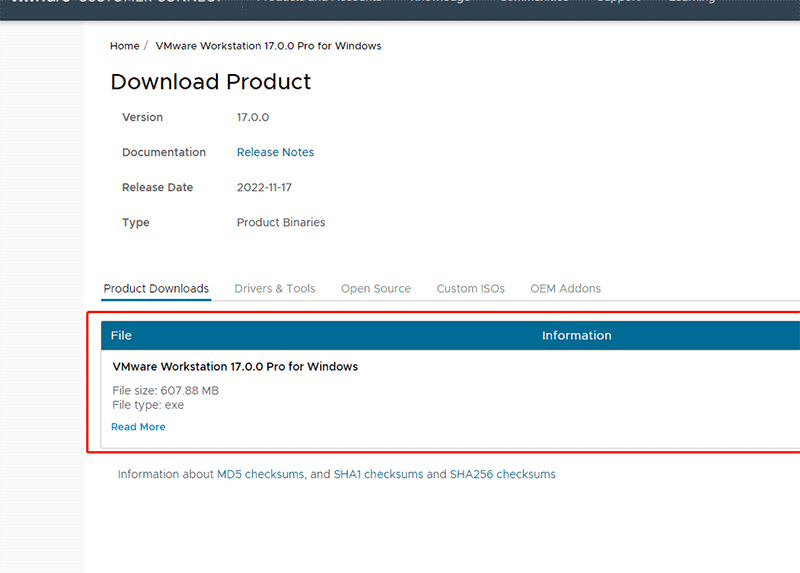
Task: Expand Read More for Workstation download
Action: pos(138,427)
